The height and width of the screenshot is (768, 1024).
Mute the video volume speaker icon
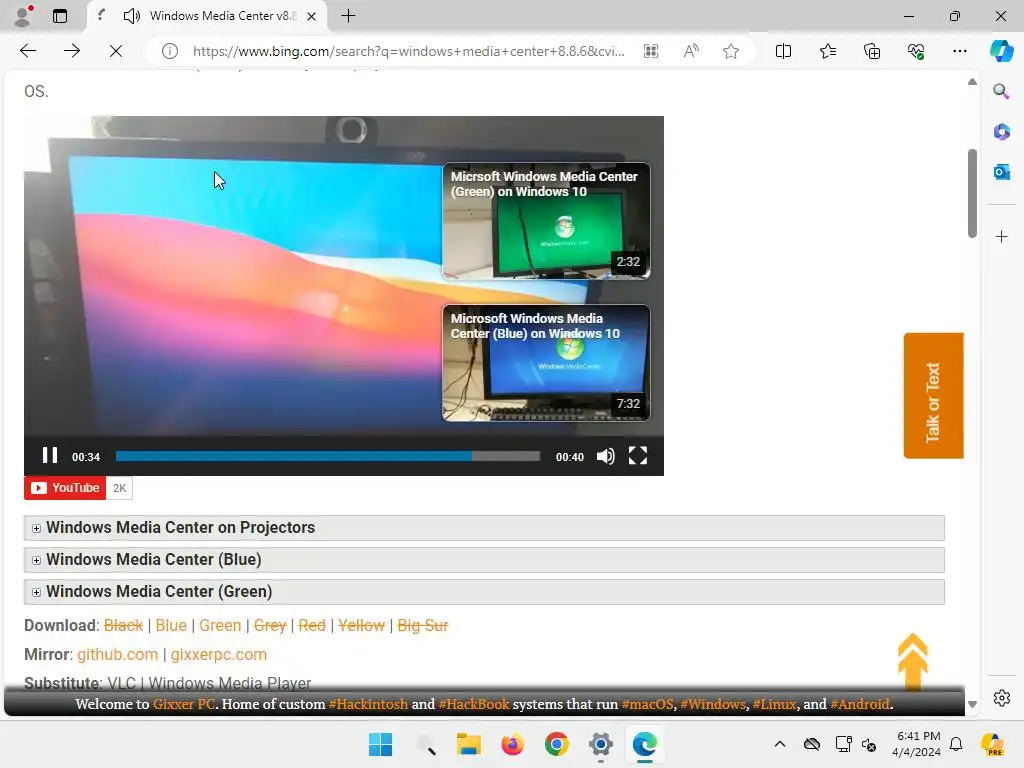[605, 456]
